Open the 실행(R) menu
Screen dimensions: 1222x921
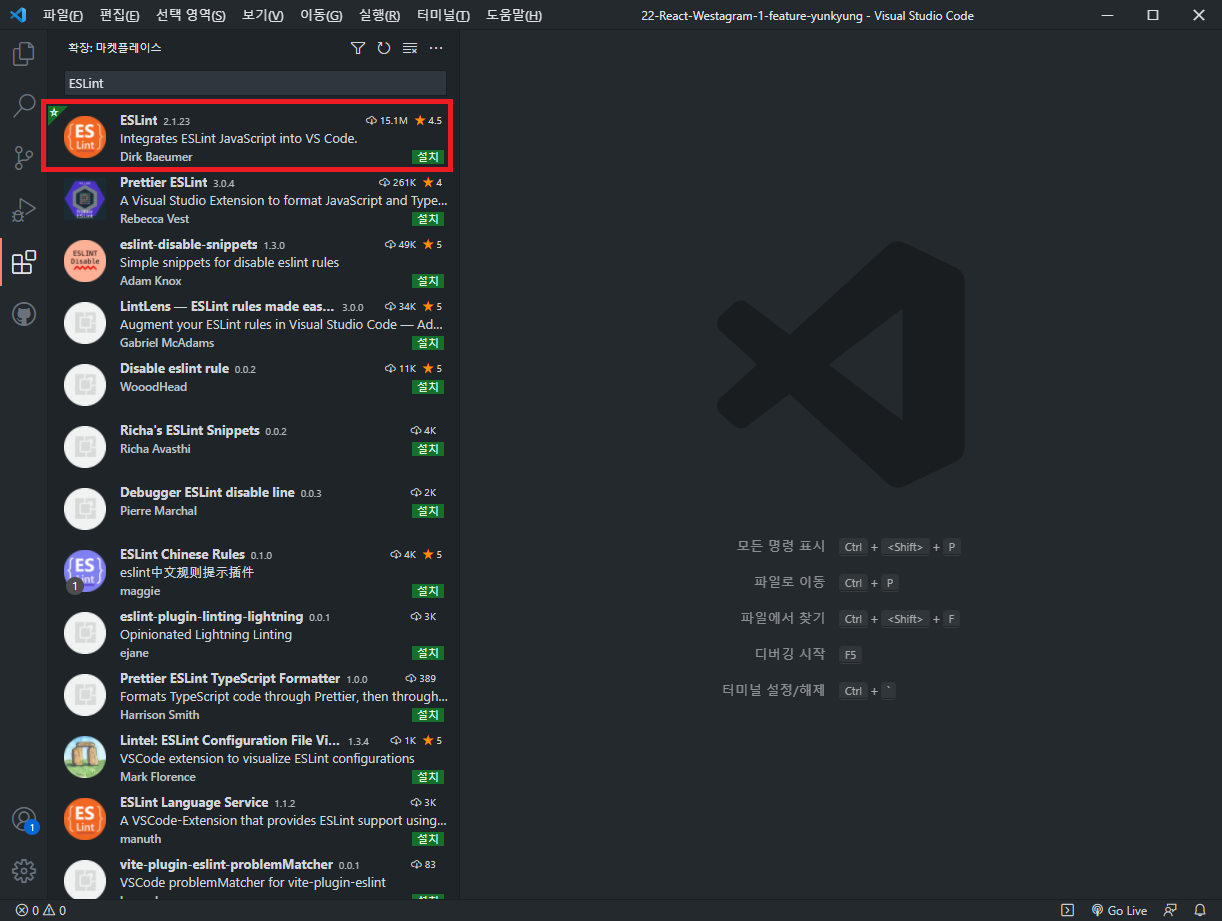click(x=379, y=16)
